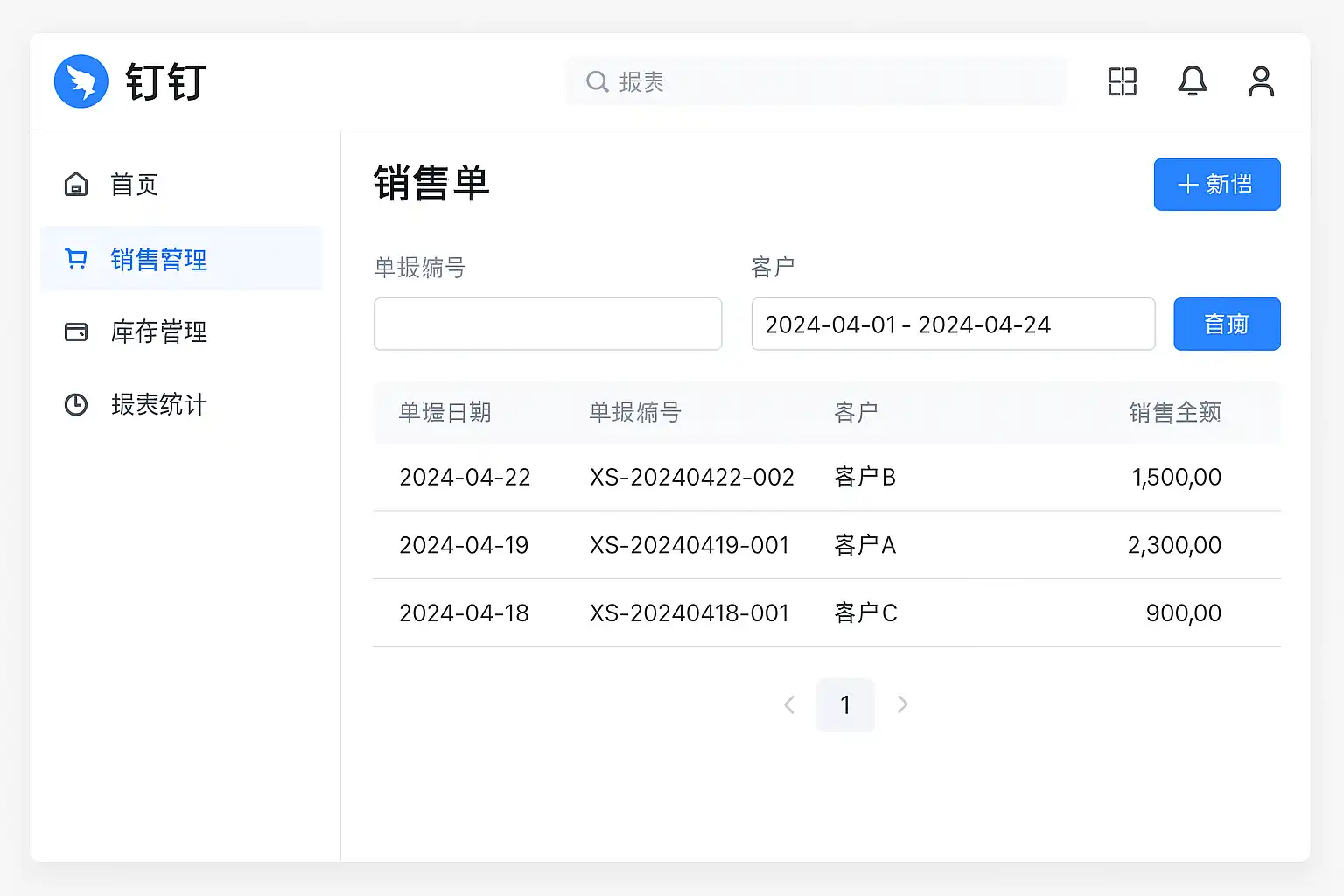The width and height of the screenshot is (1344, 896).
Task: Click the search magnifier icon
Action: click(597, 82)
